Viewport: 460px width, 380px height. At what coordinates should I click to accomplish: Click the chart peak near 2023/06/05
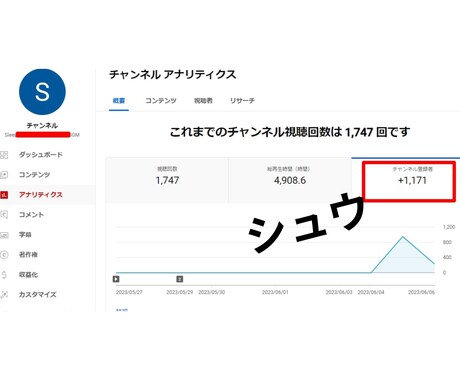tap(403, 237)
